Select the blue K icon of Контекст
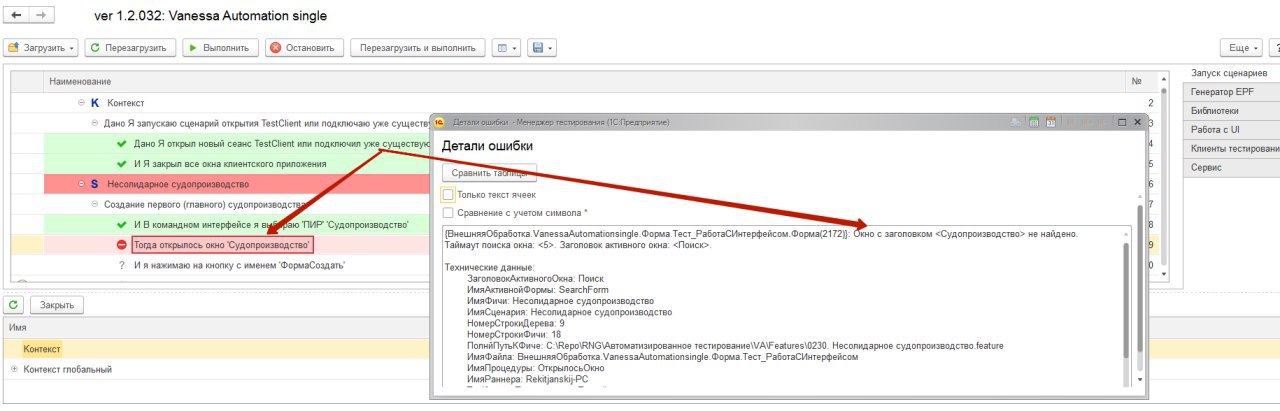1280x411 pixels. pyautogui.click(x=95, y=103)
